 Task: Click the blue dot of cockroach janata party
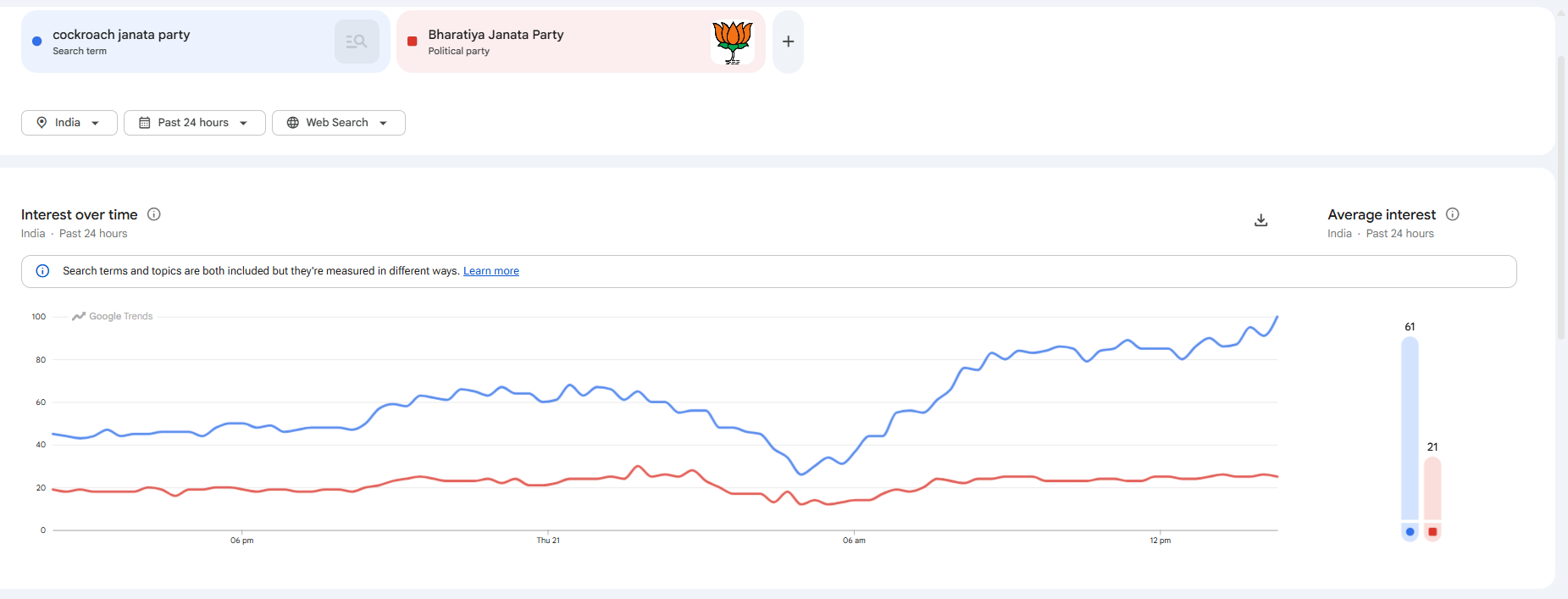point(37,42)
